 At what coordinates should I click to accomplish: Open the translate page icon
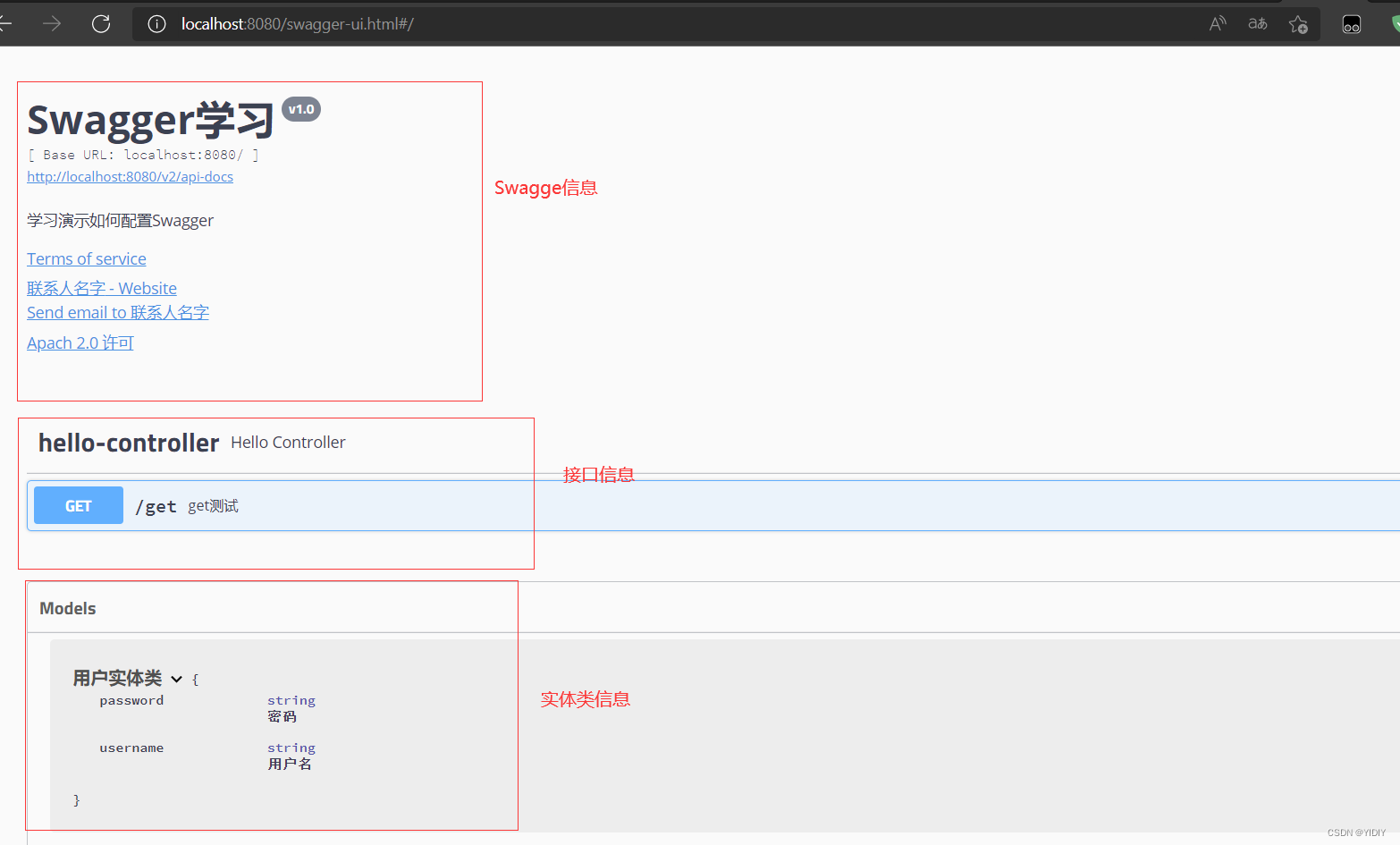tap(1258, 24)
